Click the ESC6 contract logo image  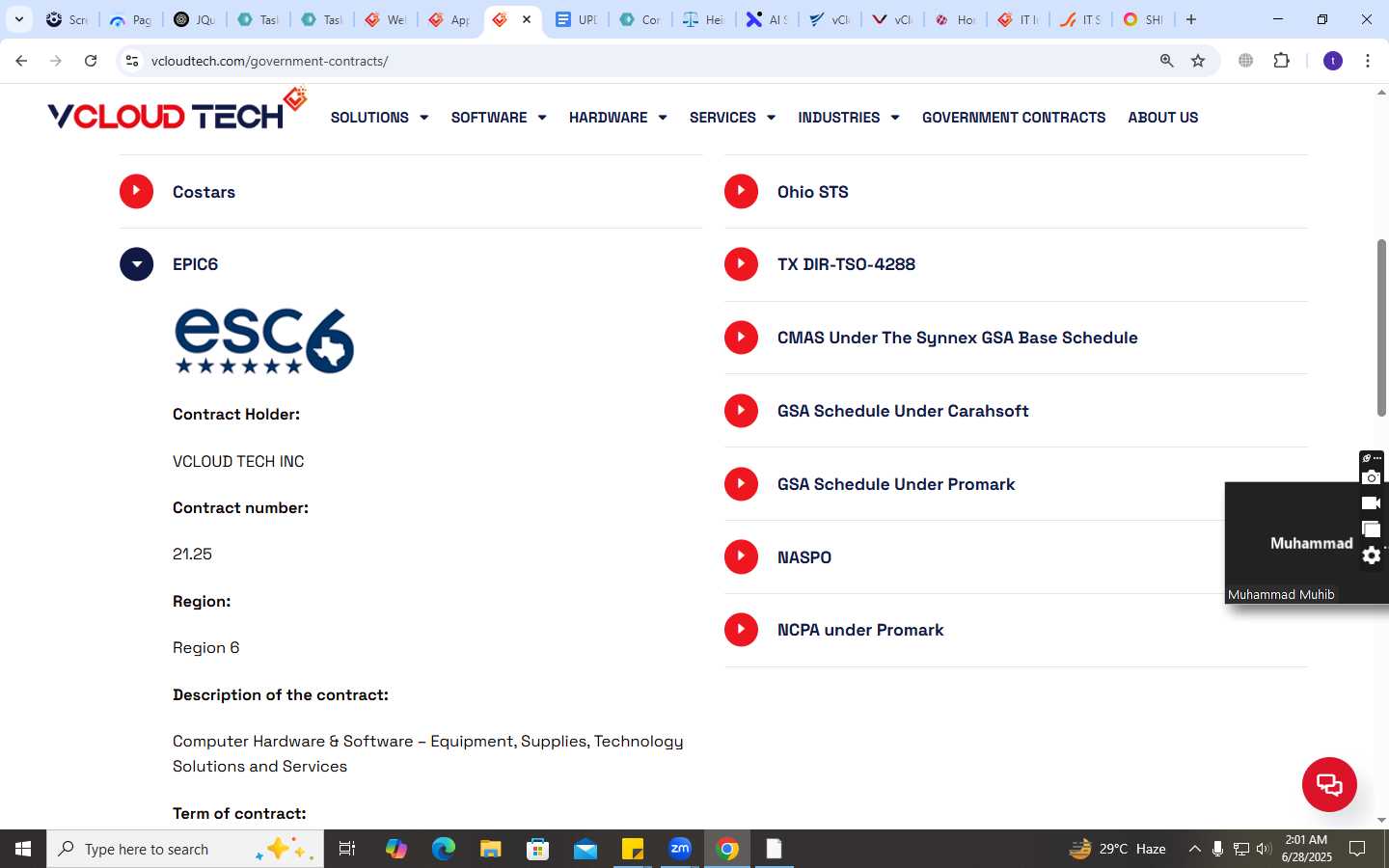coord(263,341)
